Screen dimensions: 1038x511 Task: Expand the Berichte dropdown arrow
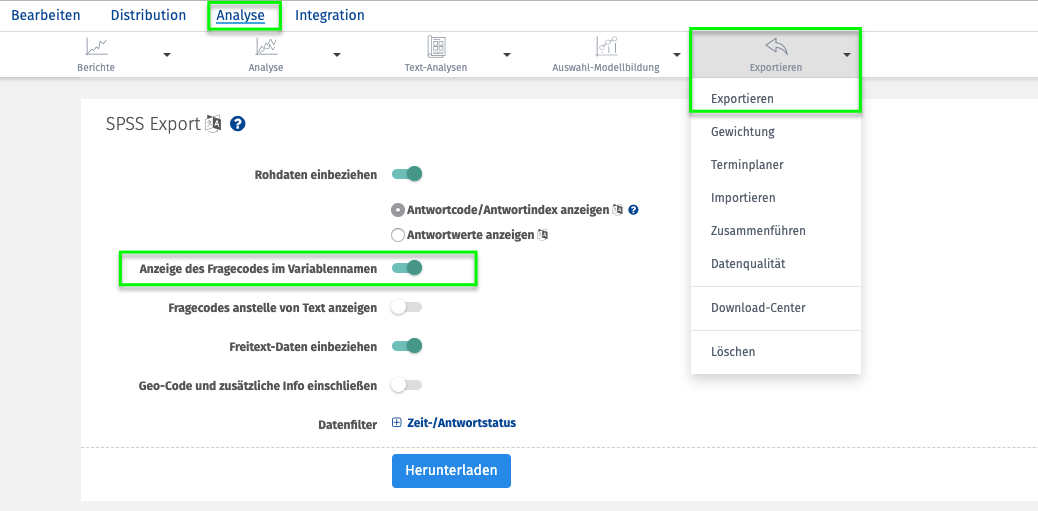pos(167,55)
